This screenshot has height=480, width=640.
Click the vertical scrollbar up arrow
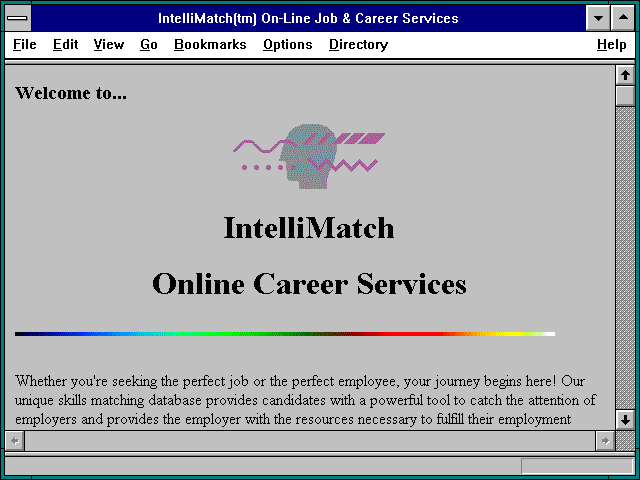625,76
